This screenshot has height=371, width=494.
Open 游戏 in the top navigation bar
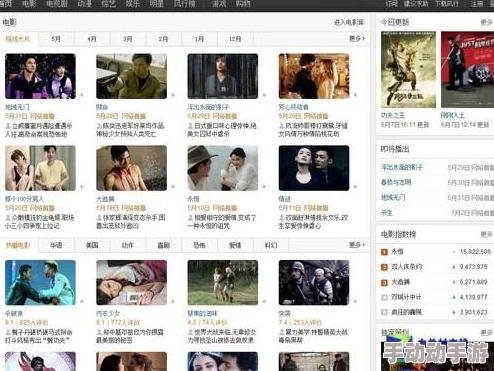219,4
